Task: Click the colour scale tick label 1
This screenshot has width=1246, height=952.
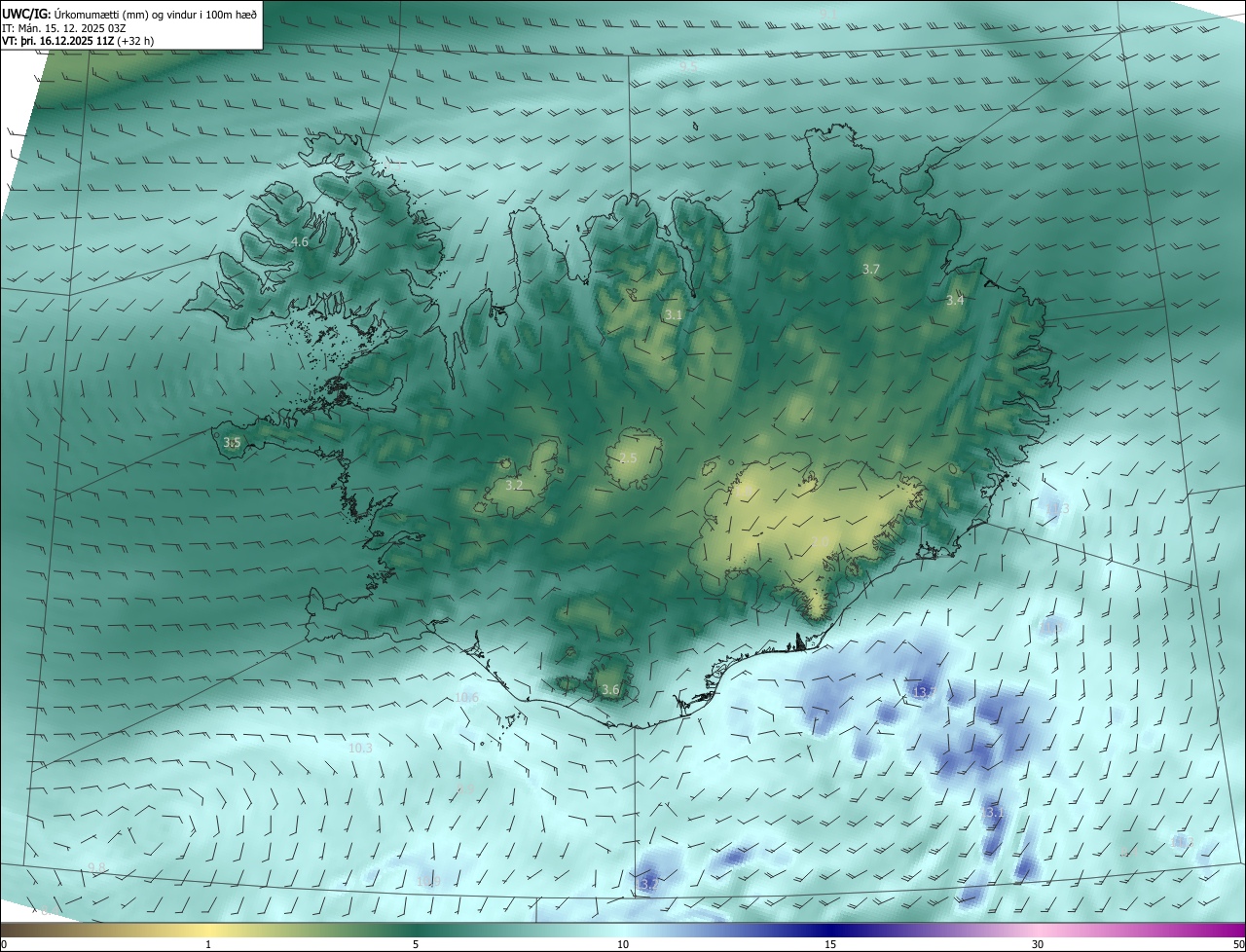Action: [208, 945]
